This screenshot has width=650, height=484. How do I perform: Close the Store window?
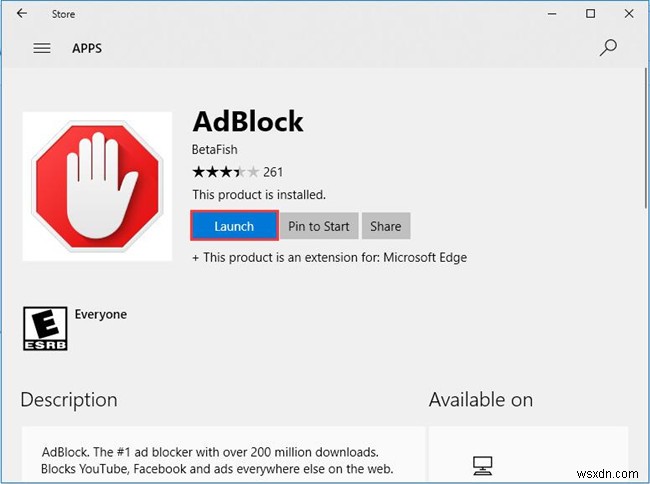tap(629, 14)
